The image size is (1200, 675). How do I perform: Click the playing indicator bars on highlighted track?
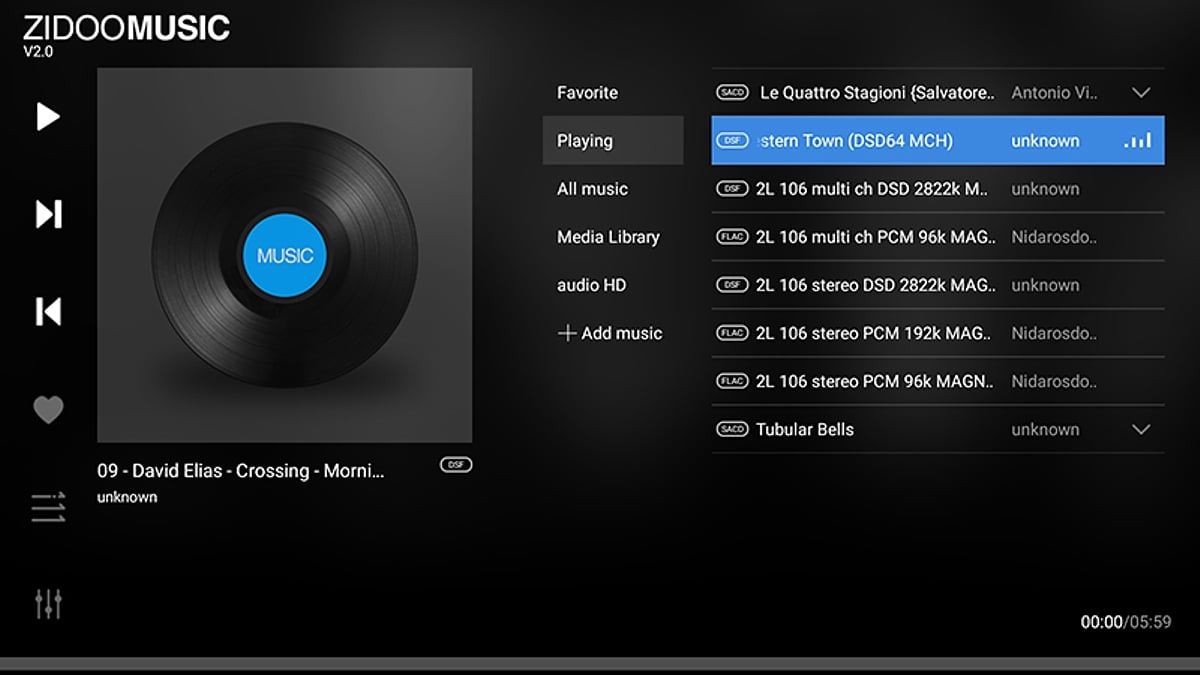(x=1139, y=140)
